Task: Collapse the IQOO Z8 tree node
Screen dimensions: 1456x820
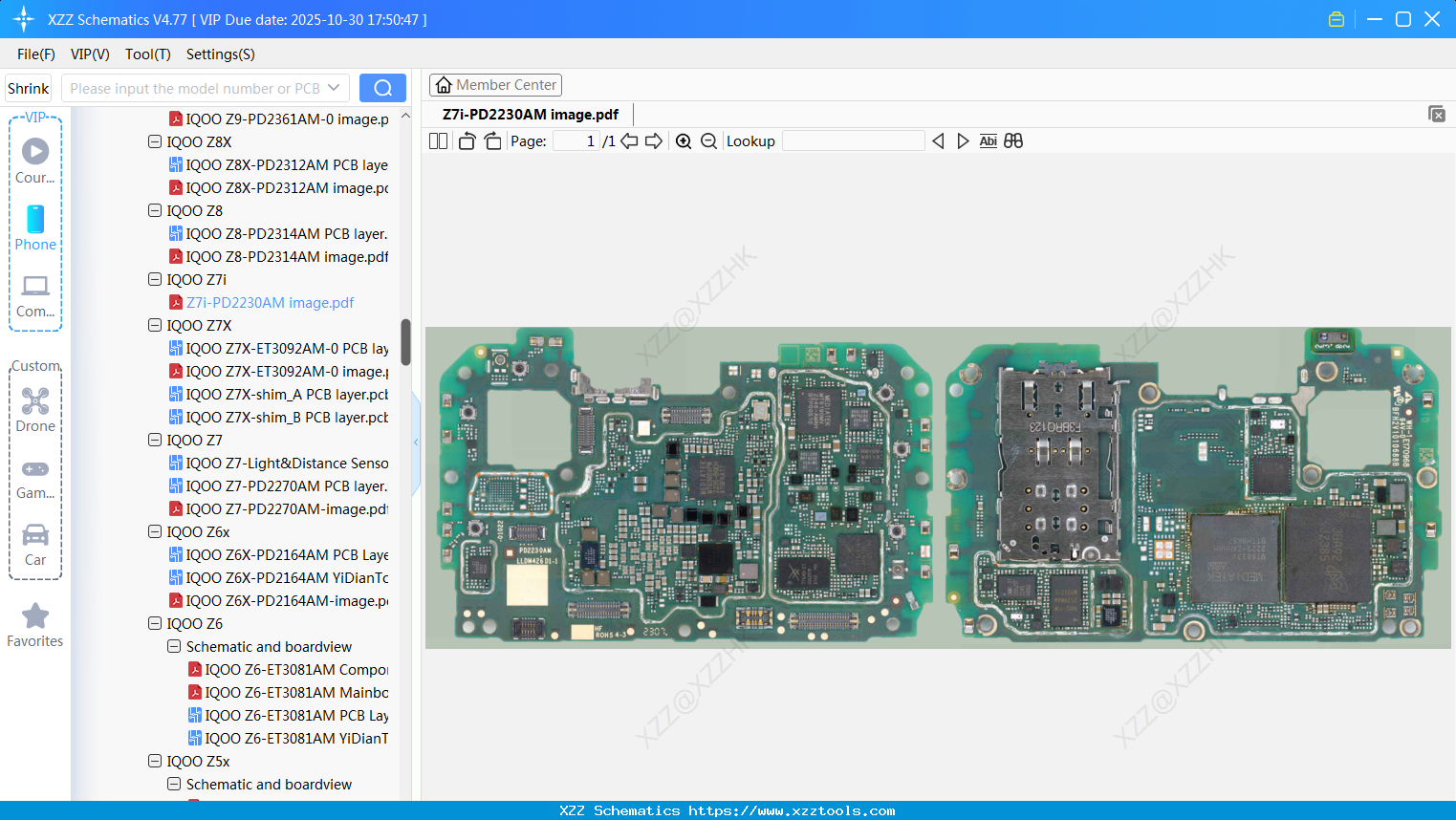Action: (x=155, y=211)
